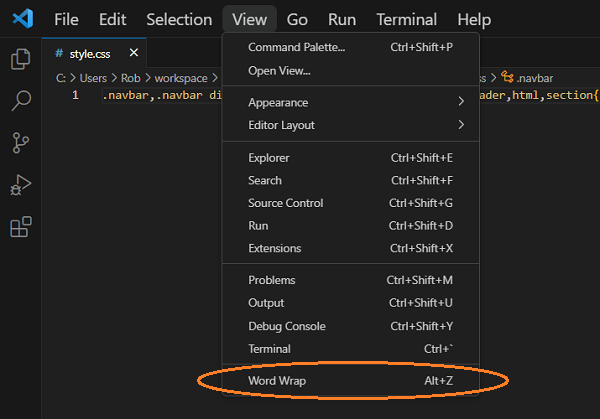Viewport: 600px width, 419px height.
Task: Open the Go menu
Action: tap(297, 19)
